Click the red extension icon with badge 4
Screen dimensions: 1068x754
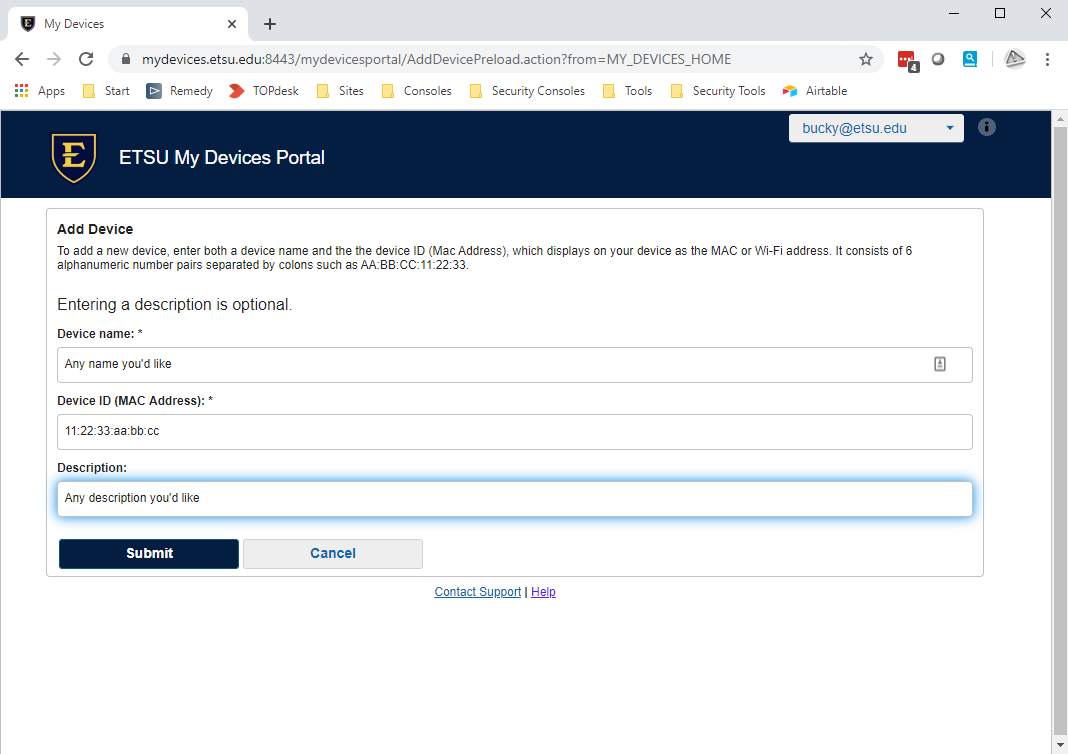click(x=906, y=59)
